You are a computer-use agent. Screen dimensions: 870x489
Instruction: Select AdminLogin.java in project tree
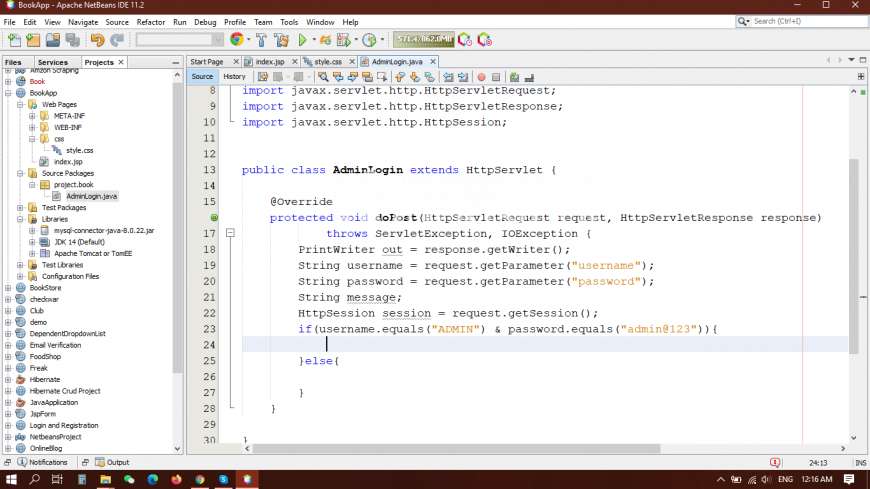click(x=92, y=196)
